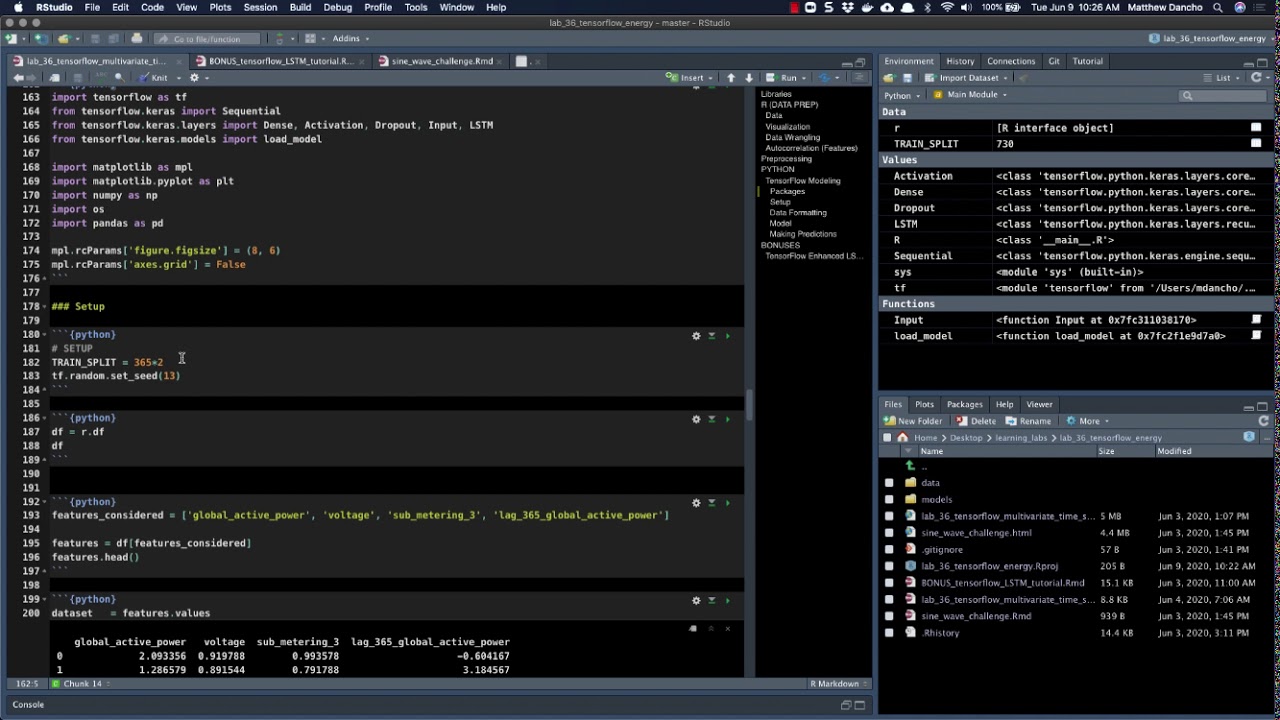This screenshot has width=1280, height=720.
Task: Open the Knit dropdown arrow
Action: (x=178, y=78)
